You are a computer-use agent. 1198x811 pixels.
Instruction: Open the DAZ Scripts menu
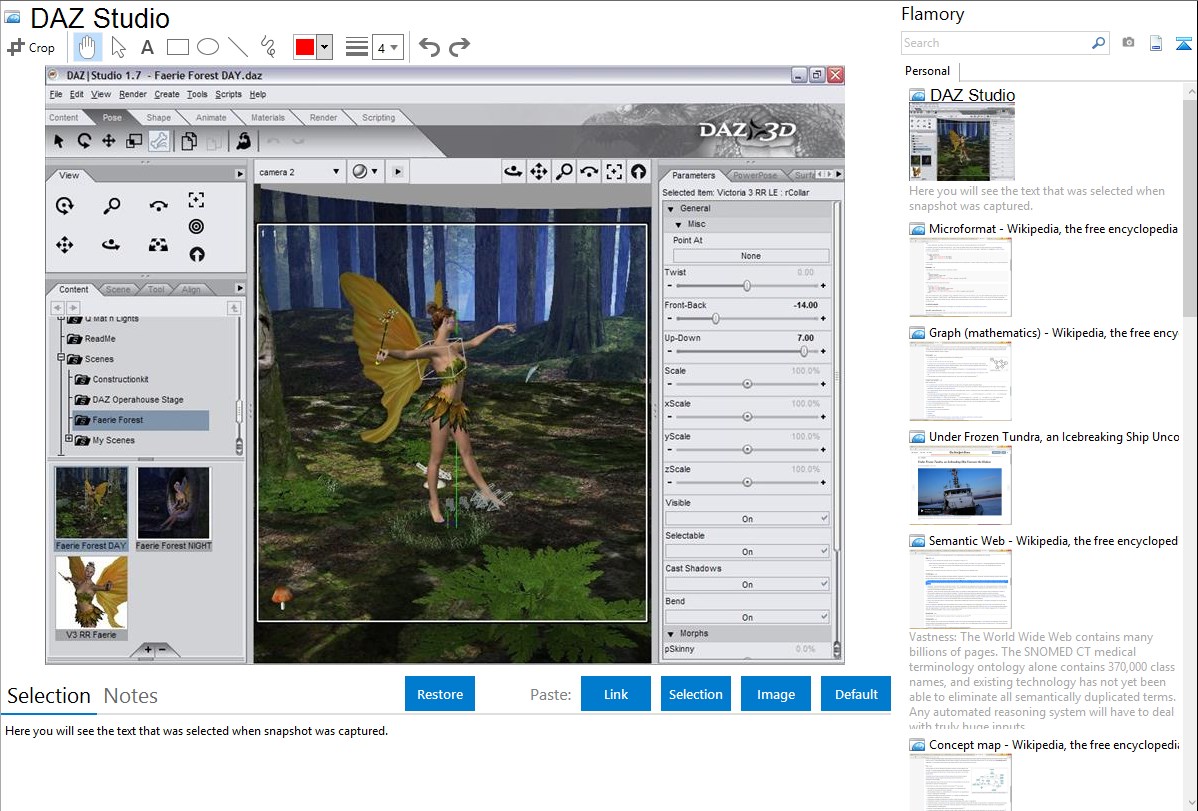point(228,95)
